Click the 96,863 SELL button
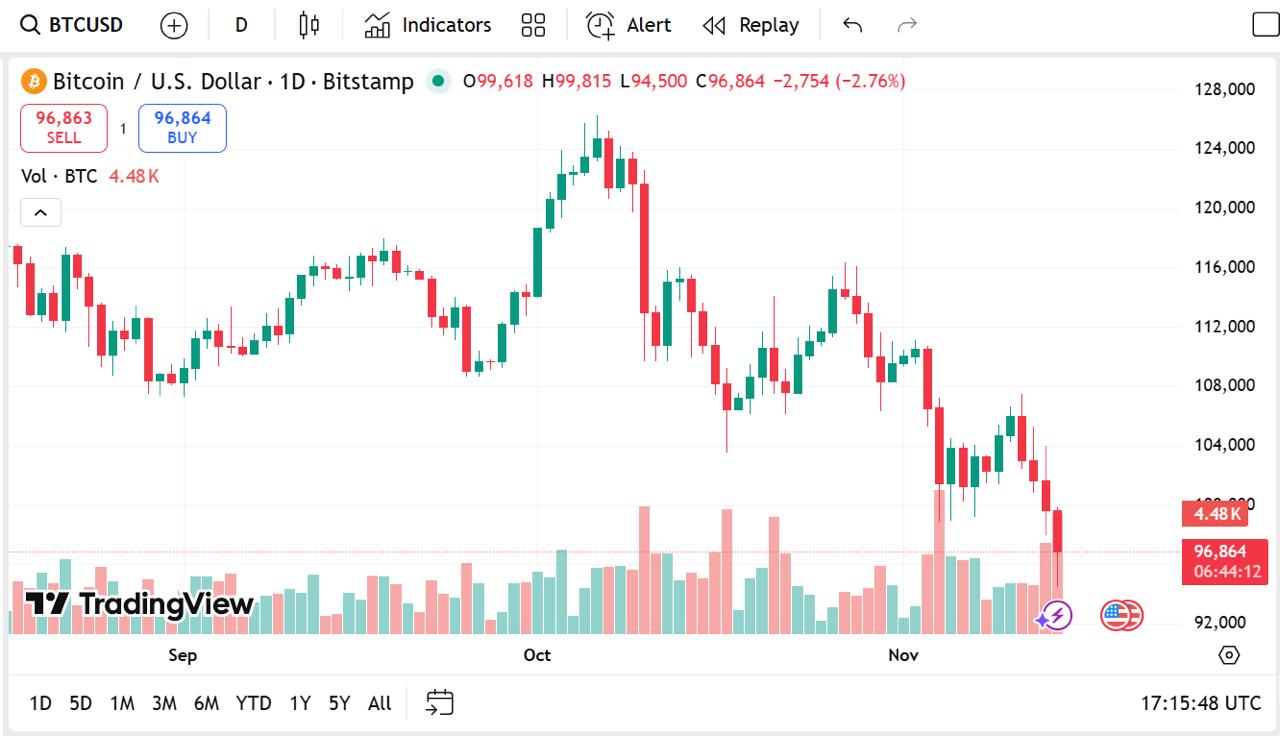Image resolution: width=1280 pixels, height=736 pixels. [64, 127]
